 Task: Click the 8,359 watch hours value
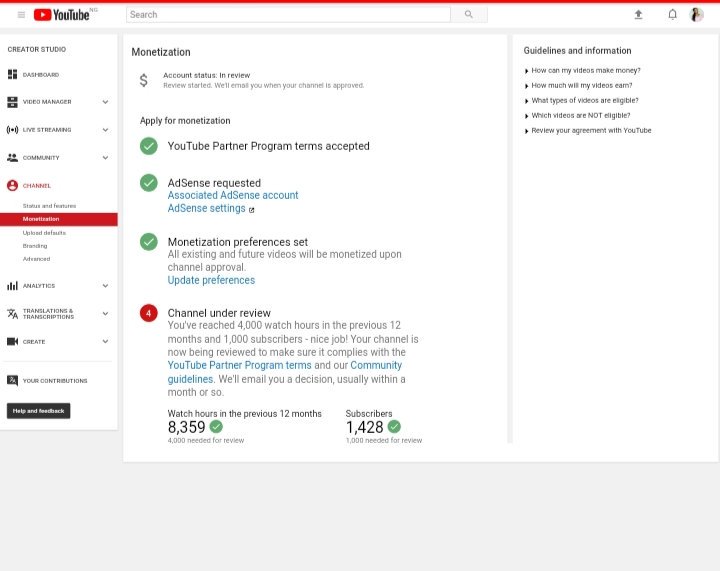(x=186, y=427)
